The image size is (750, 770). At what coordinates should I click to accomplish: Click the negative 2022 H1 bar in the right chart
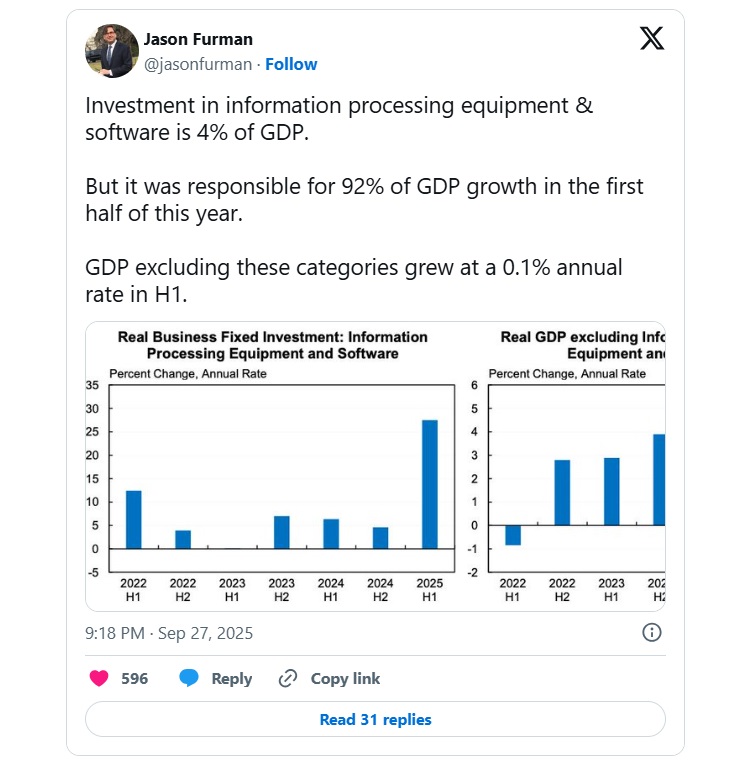513,535
